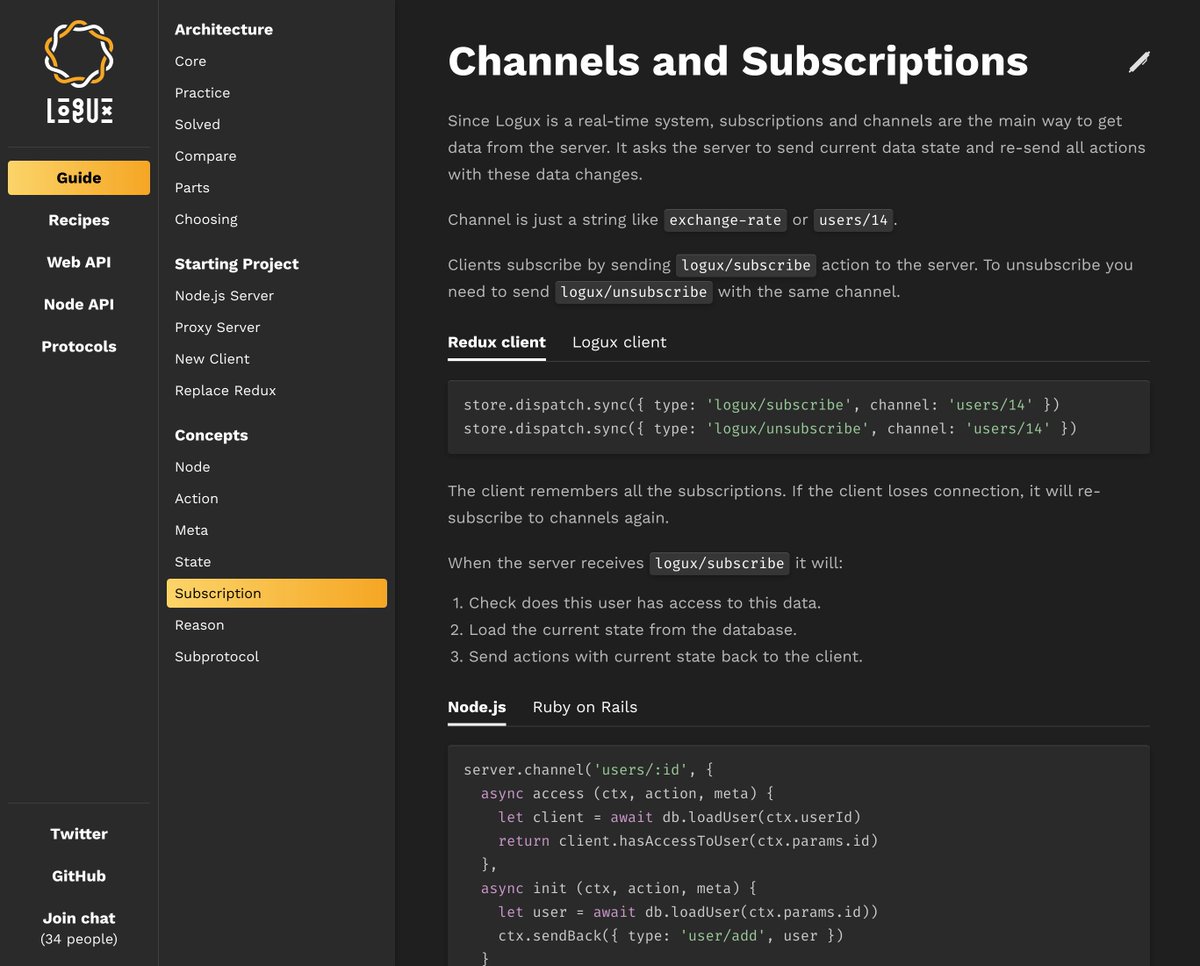Click the ctx.sendBack code line

click(671, 936)
